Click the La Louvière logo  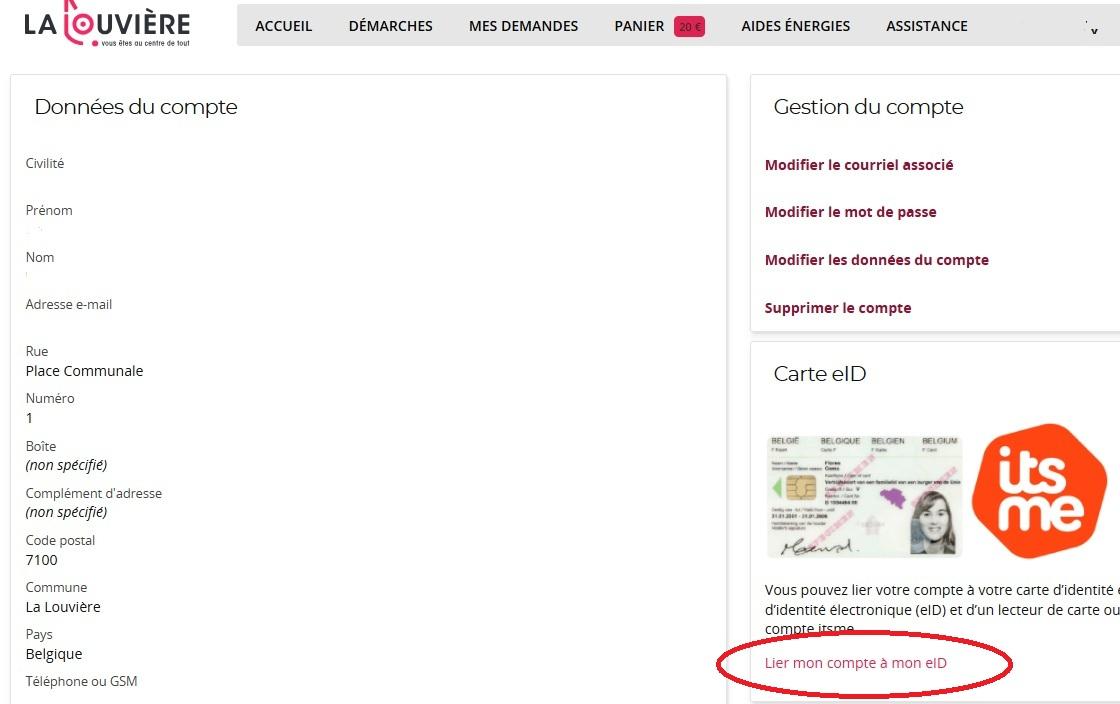(107, 24)
